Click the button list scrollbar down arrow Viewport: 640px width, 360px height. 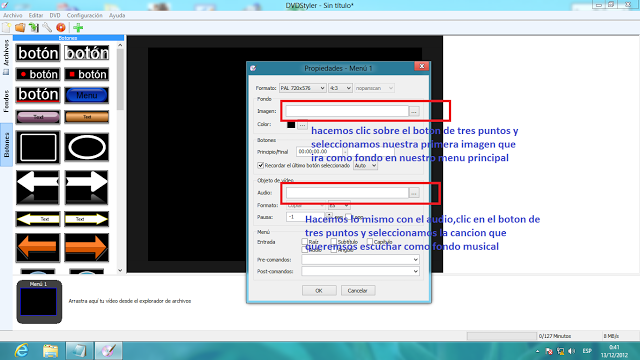tap(120, 270)
